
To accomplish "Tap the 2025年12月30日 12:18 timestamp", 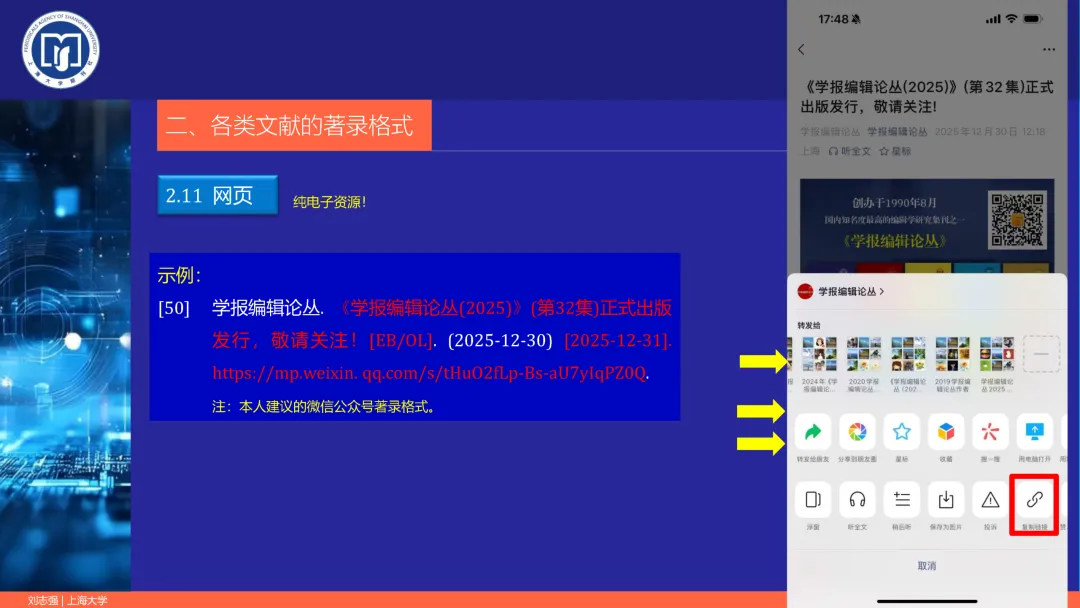I will pos(990,132).
